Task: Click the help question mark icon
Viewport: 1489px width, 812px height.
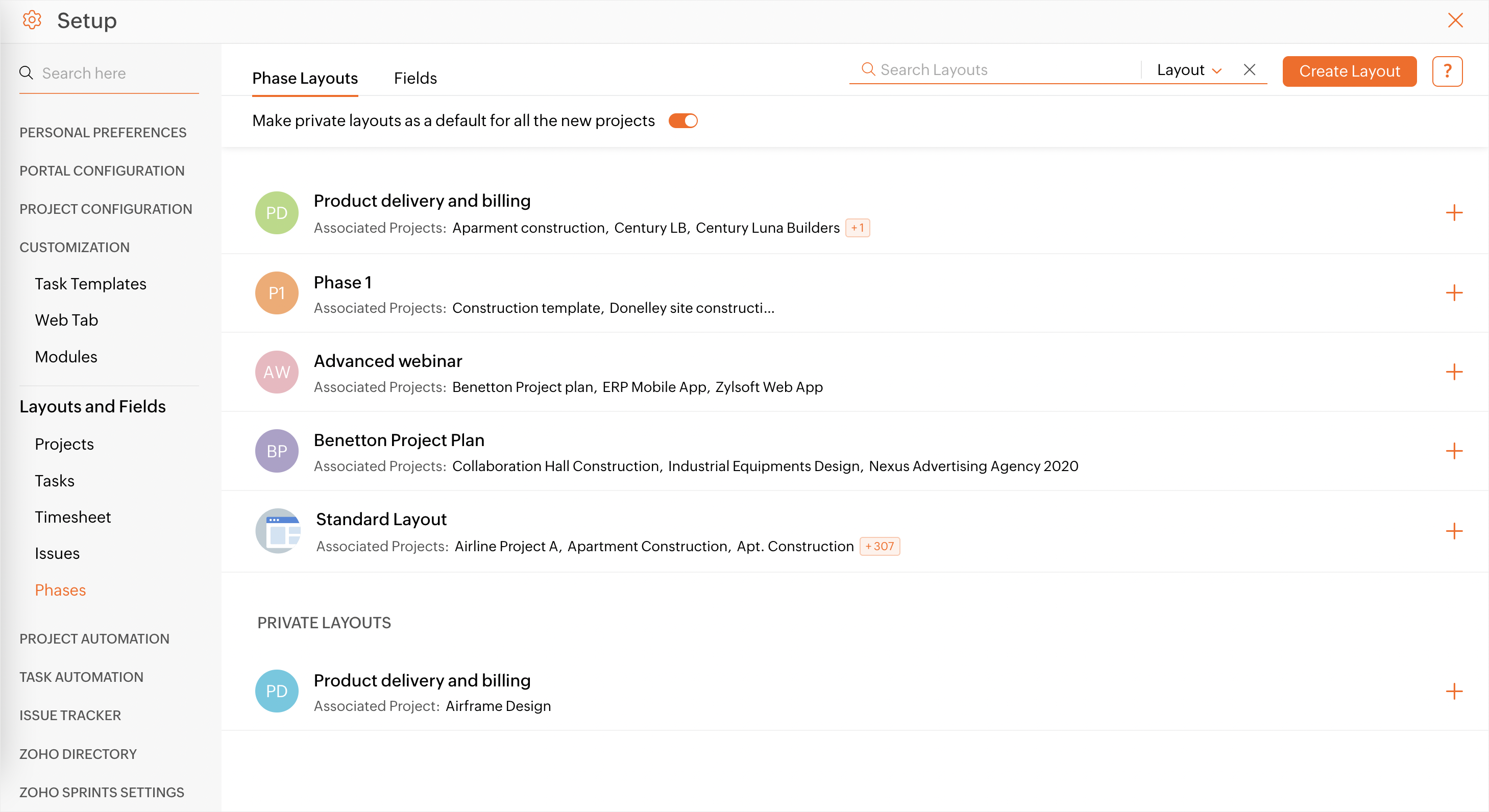Action: [1447, 71]
